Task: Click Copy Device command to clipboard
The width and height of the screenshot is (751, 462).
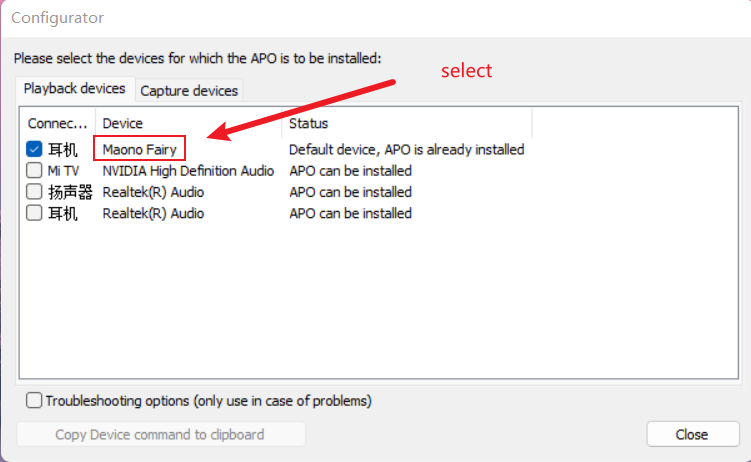Action: tap(160, 434)
